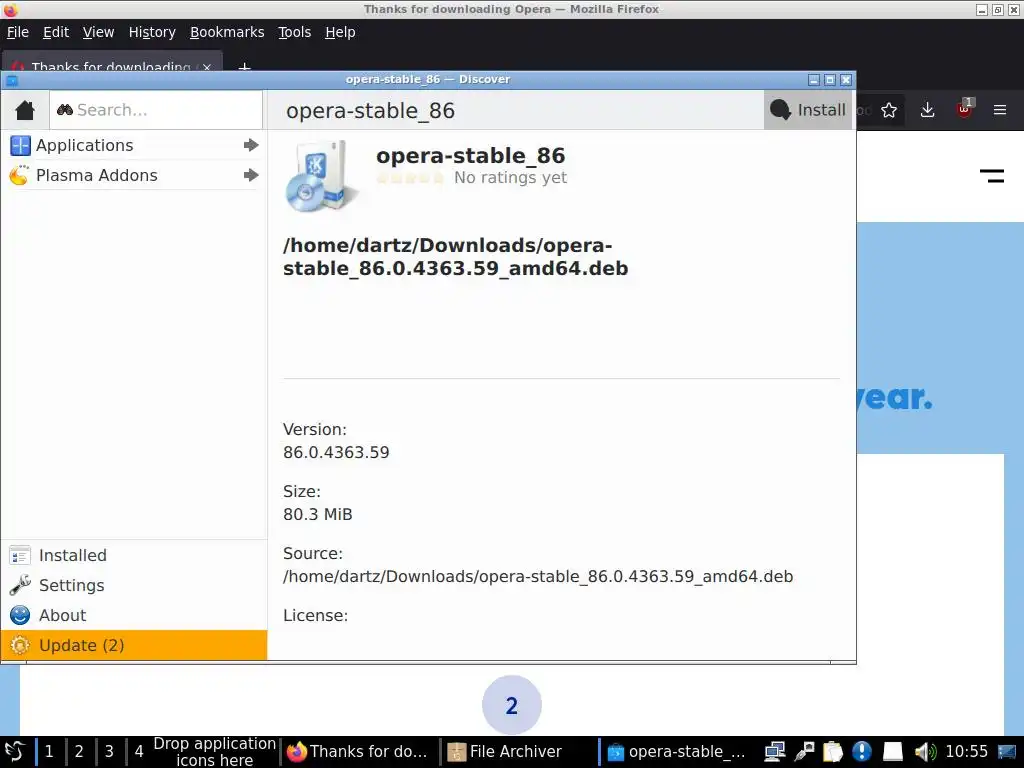Image resolution: width=1024 pixels, height=768 pixels.
Task: Close the 'Thanks for downloading' tab
Action: [x=207, y=67]
